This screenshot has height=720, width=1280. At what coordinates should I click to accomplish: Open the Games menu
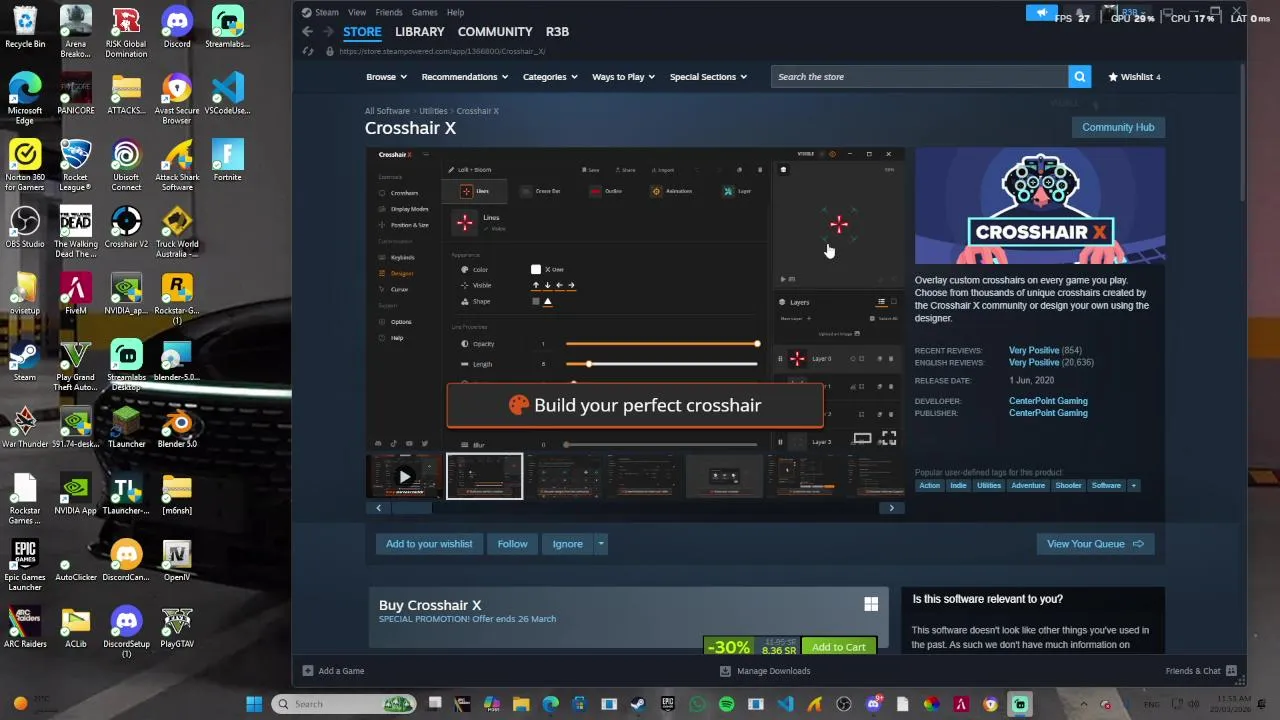(x=425, y=13)
